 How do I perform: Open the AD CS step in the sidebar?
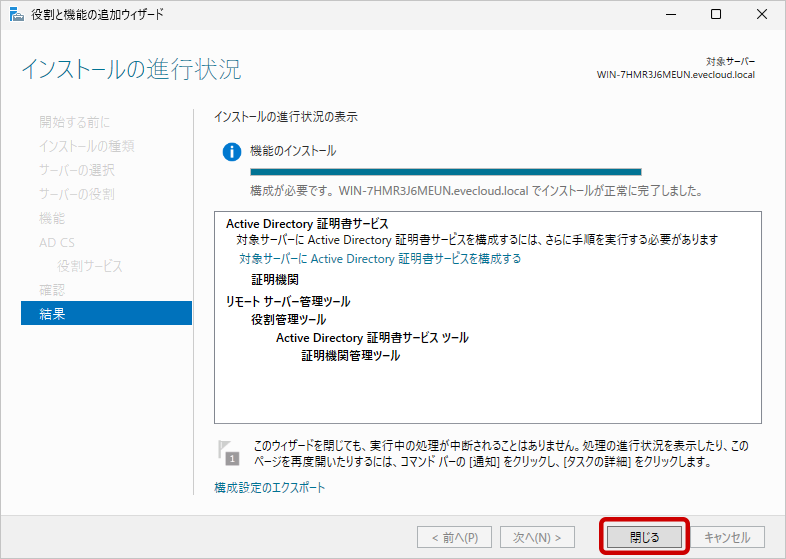[57, 241]
